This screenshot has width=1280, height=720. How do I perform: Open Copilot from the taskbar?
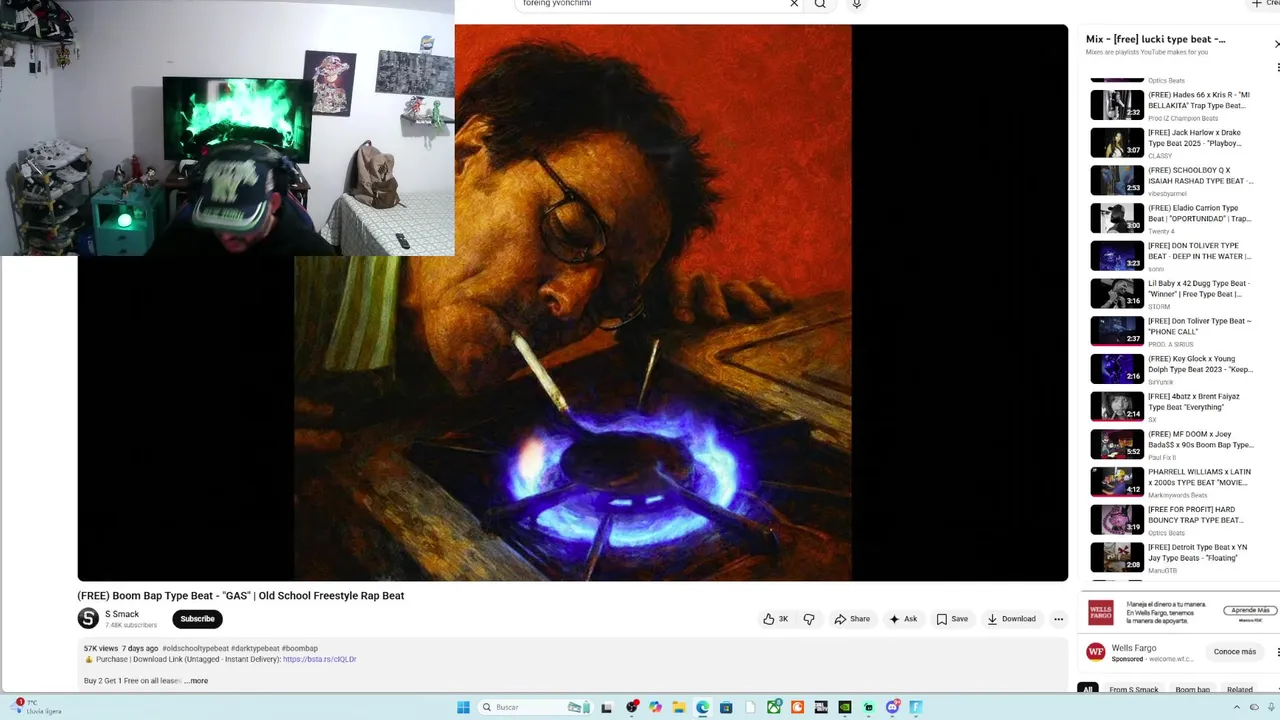(655, 707)
